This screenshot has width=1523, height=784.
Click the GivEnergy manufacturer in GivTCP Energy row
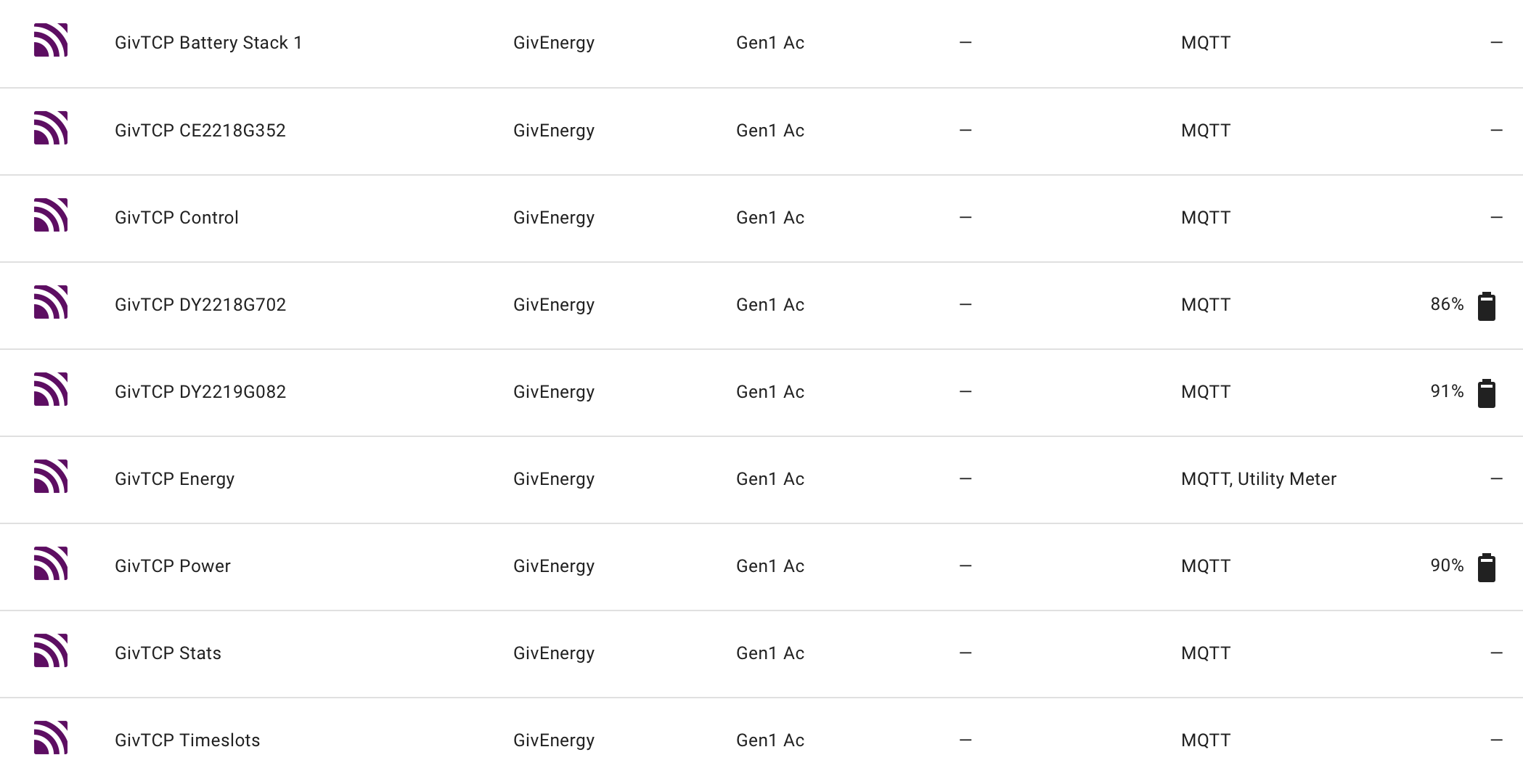point(554,479)
